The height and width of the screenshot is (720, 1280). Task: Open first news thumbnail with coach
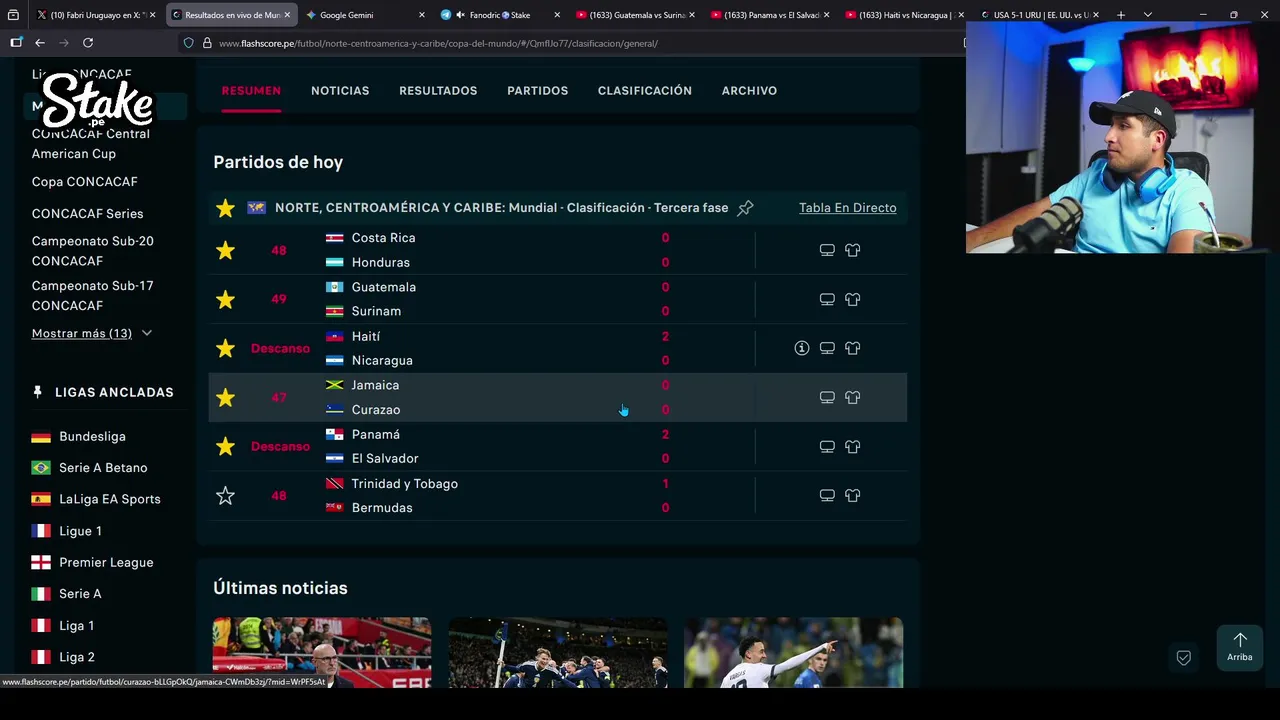pyautogui.click(x=322, y=652)
